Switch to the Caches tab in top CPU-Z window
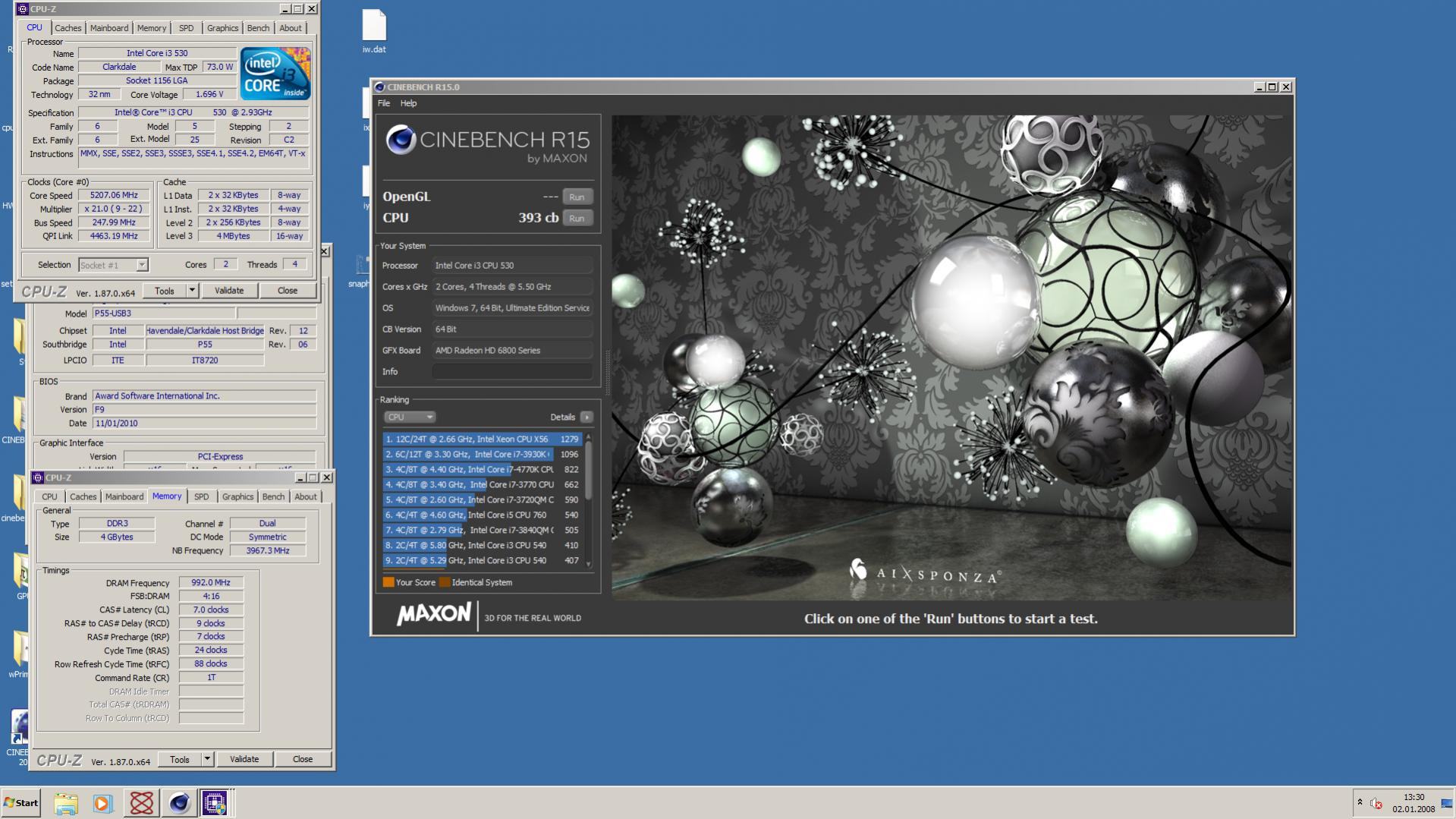 tap(68, 28)
